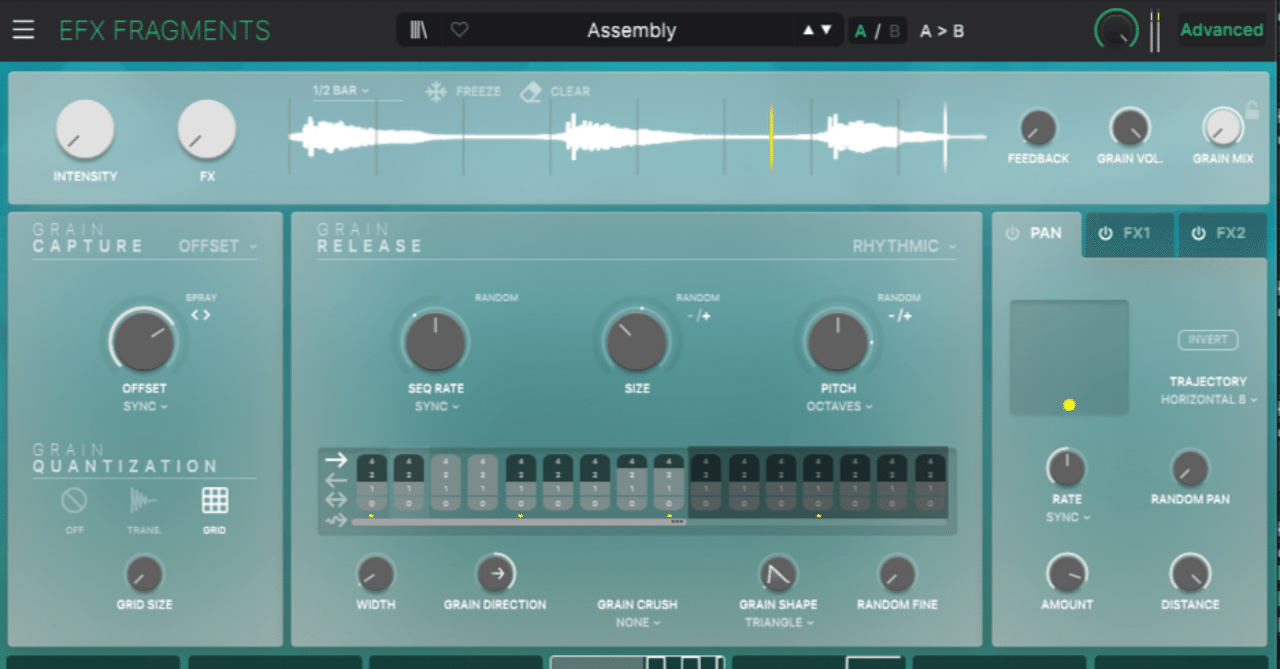
Task: Toggle the PAN power button
Action: [x=1012, y=233]
